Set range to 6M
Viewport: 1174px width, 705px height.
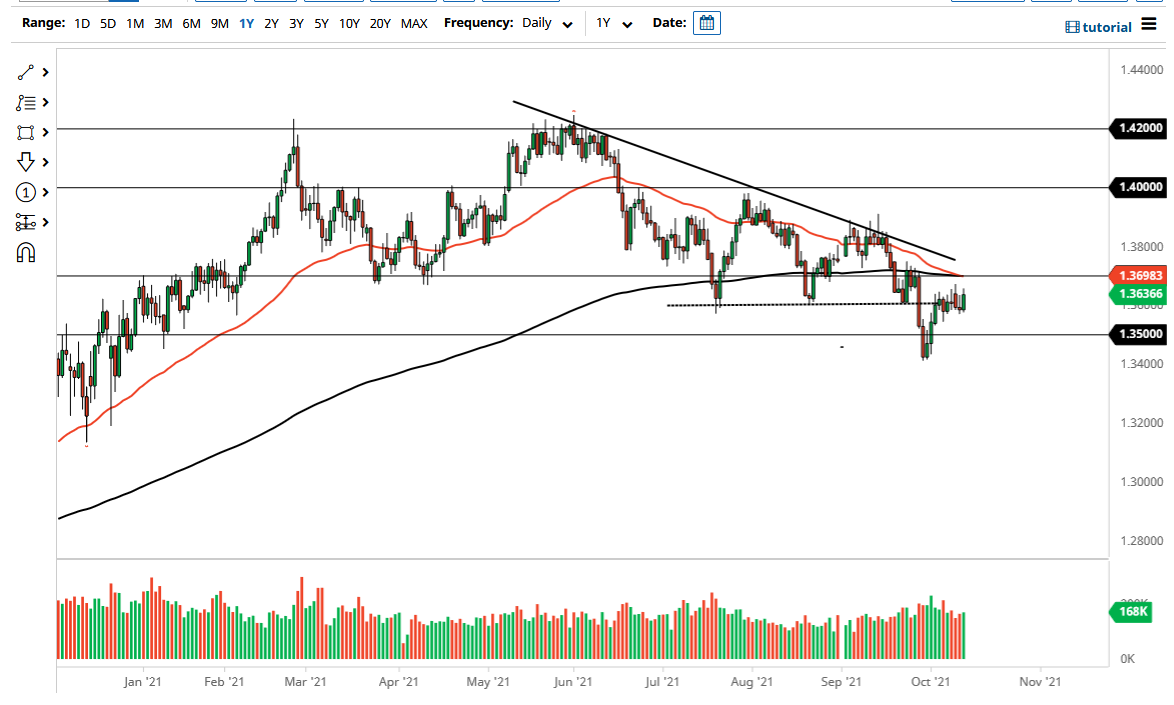point(191,23)
